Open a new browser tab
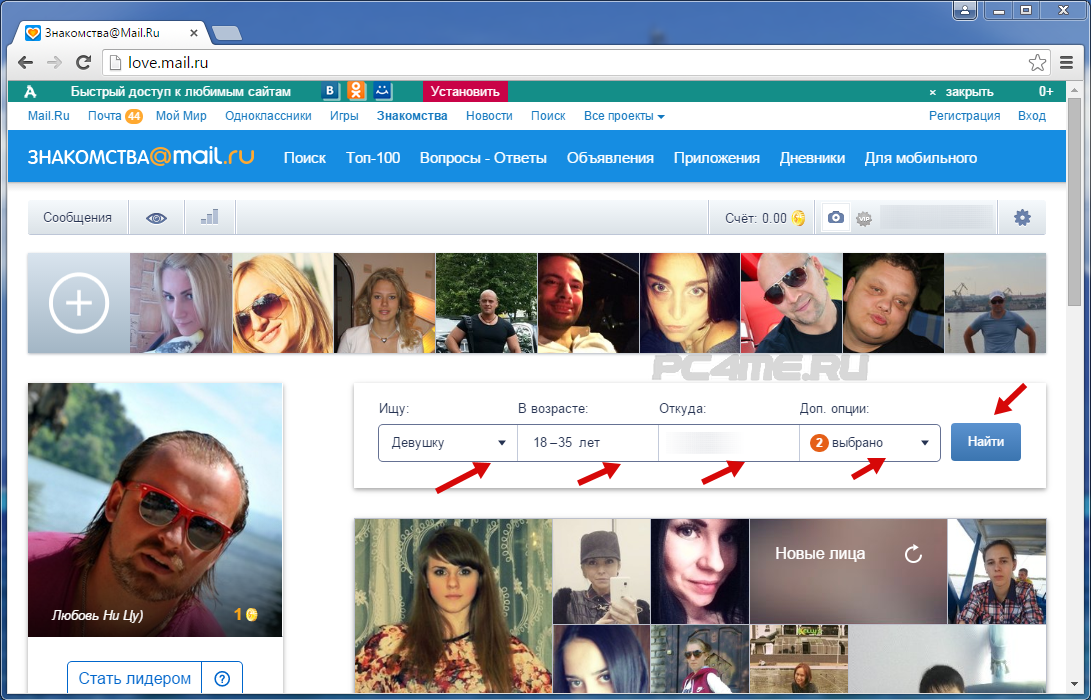1091x700 pixels. pyautogui.click(x=227, y=33)
